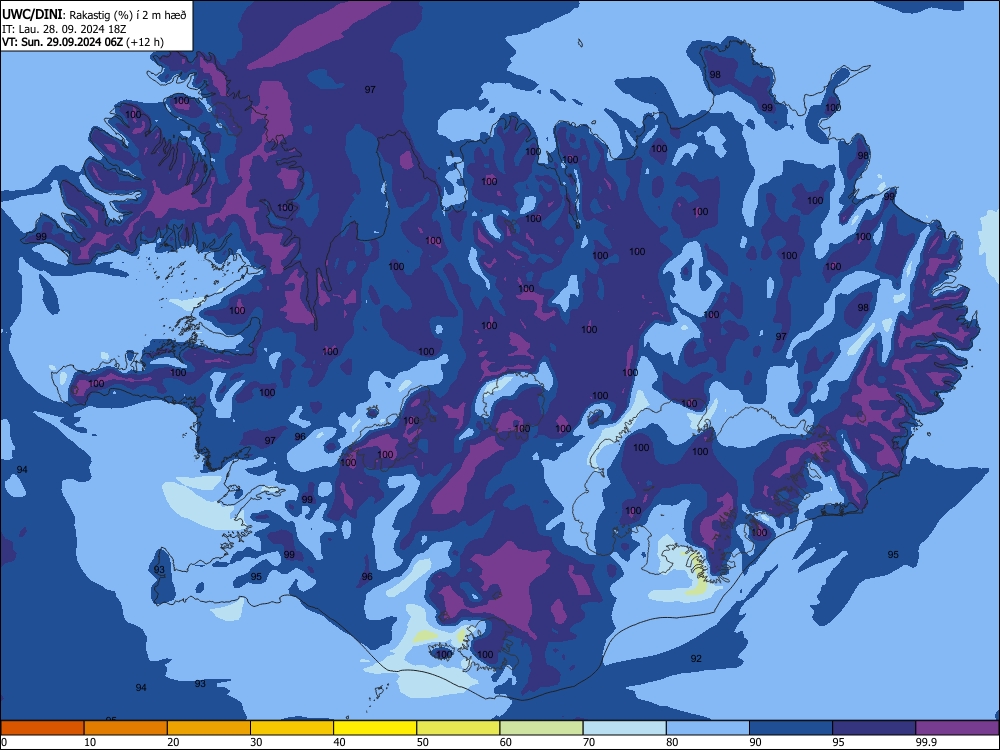Pick the dark navy 95–99.9 legend swatch
1000x750 pixels.
(x=874, y=728)
